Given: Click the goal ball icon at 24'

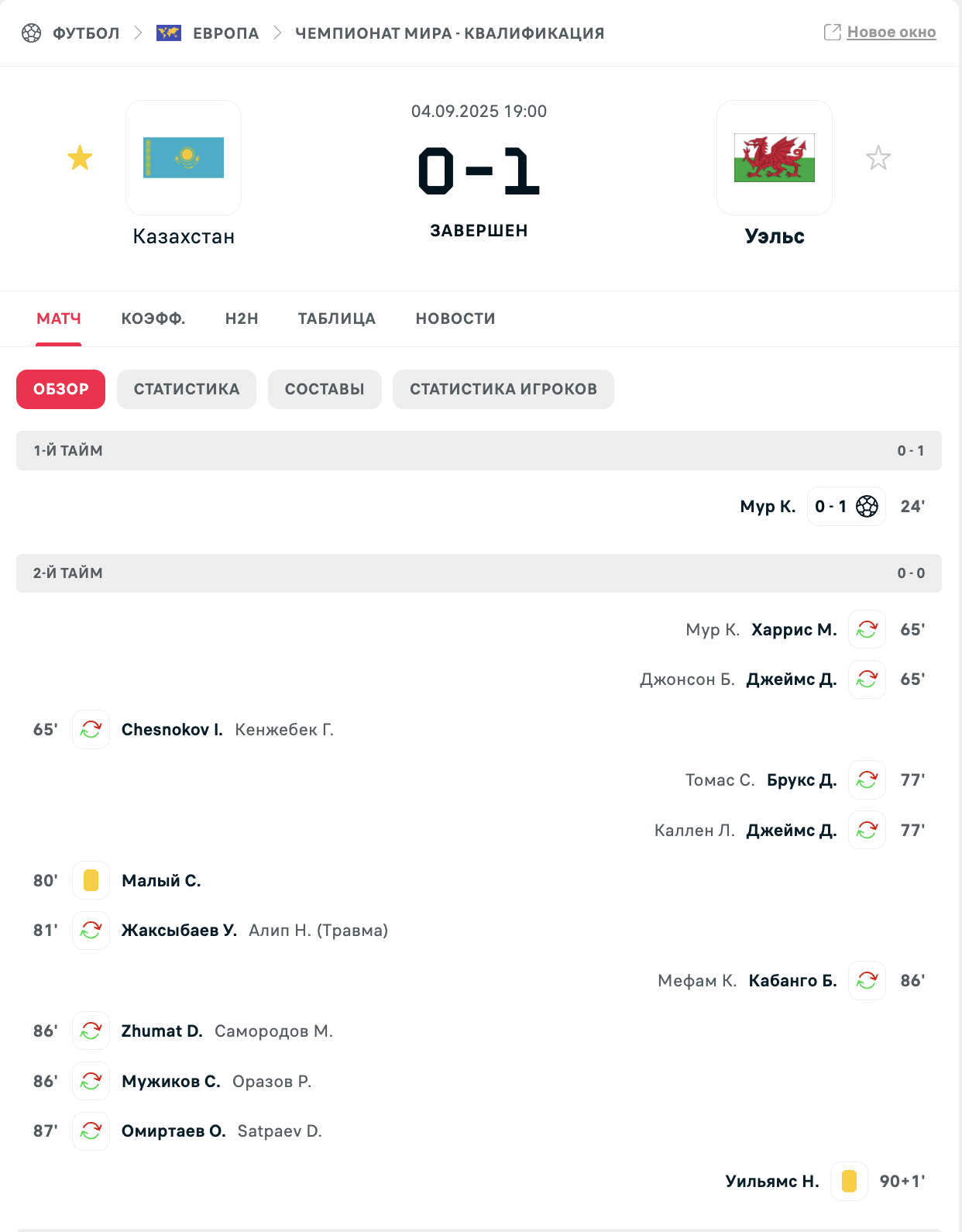Looking at the screenshot, I should [868, 506].
